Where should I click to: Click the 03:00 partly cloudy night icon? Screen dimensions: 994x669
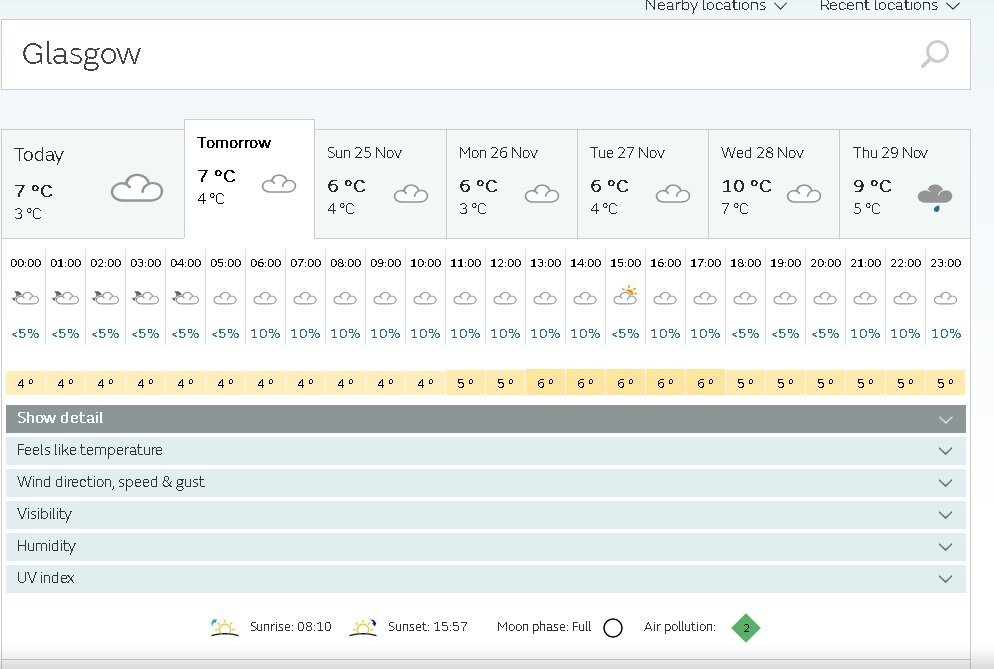(x=145, y=297)
